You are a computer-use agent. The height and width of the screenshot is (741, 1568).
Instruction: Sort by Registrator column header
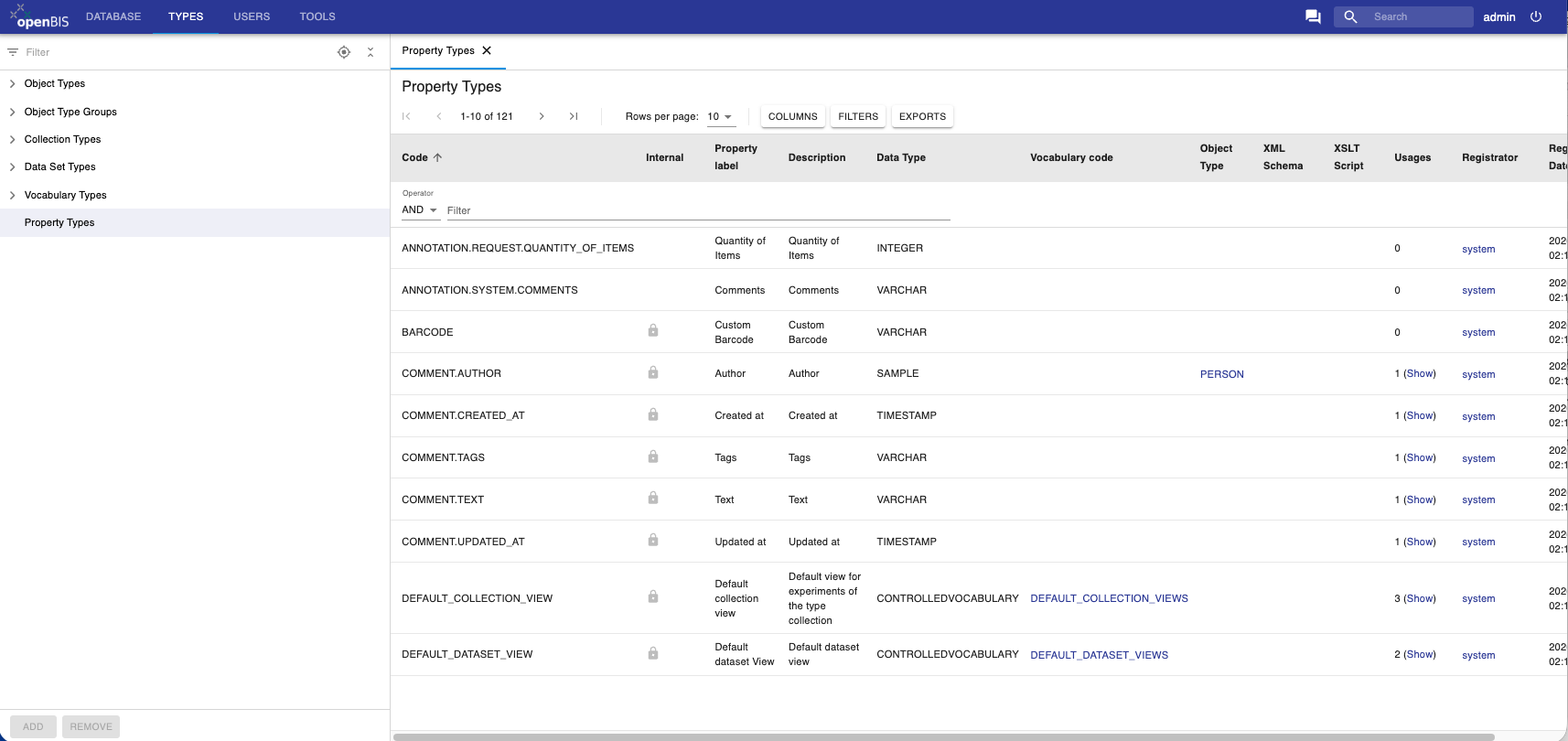click(x=1489, y=157)
